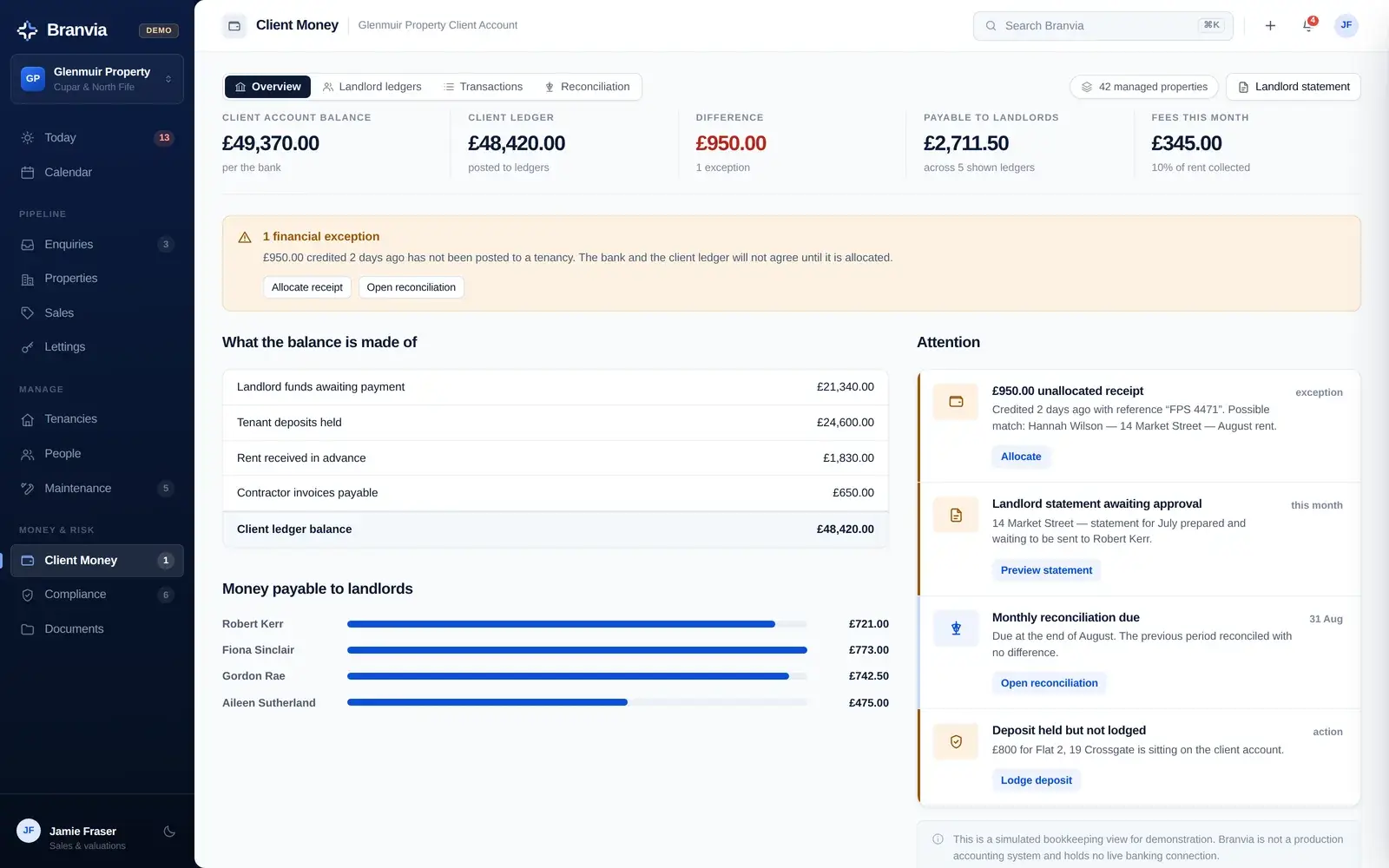1389x868 pixels.
Task: Select the Tenant deposits held row
Action: click(556, 423)
